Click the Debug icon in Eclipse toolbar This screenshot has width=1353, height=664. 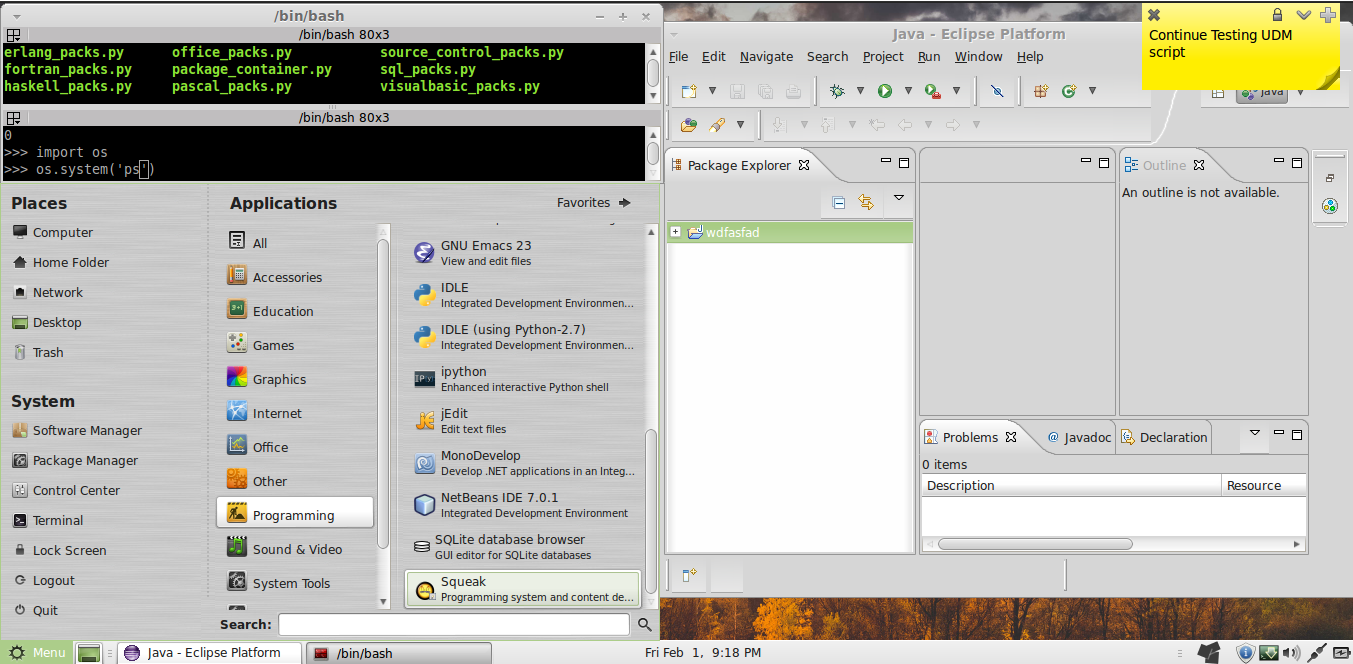[838, 90]
